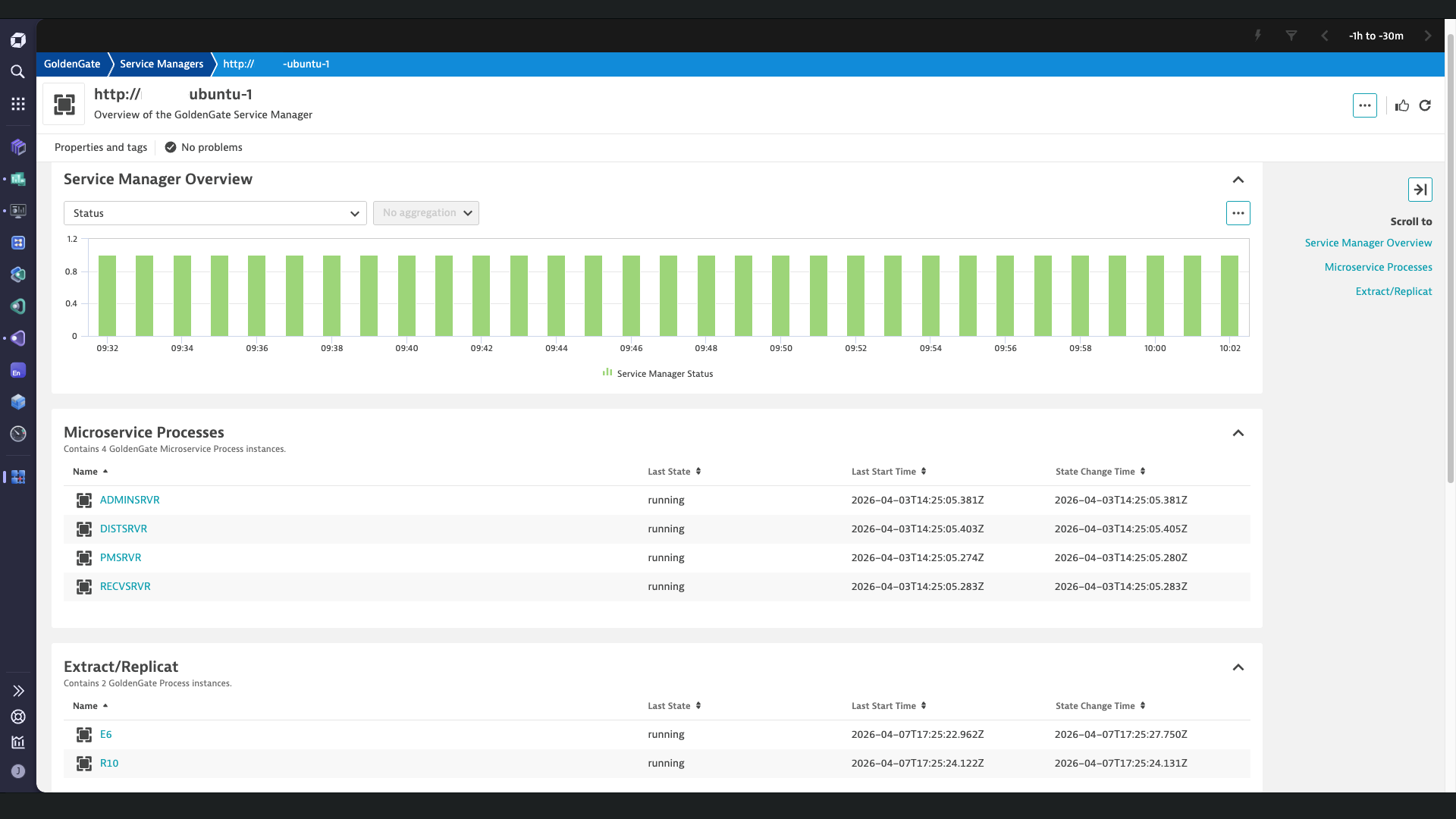This screenshot has width=1456, height=819.
Task: Open the E6 extract link
Action: [106, 734]
